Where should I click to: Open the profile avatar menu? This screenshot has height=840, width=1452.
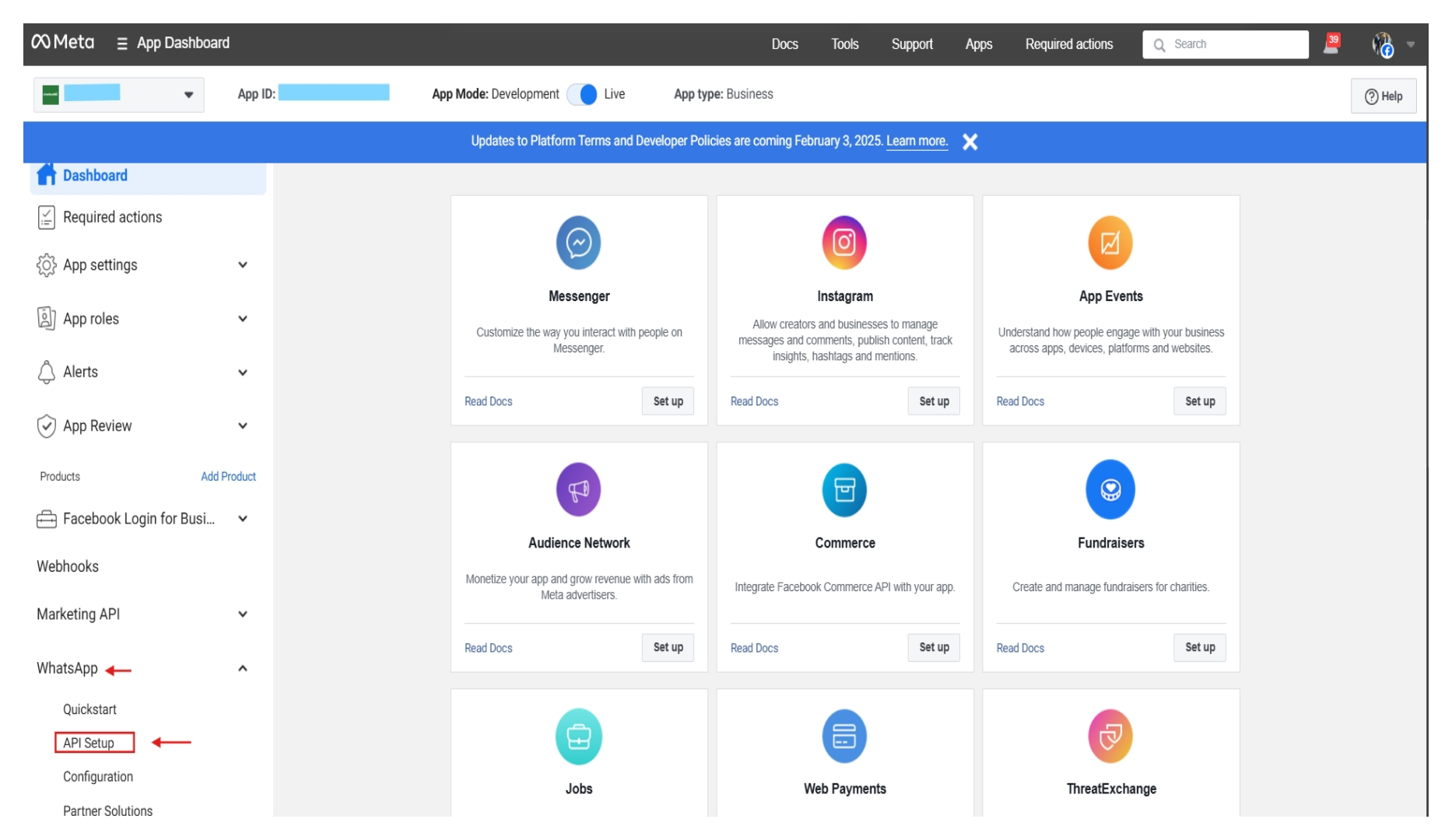[1383, 44]
